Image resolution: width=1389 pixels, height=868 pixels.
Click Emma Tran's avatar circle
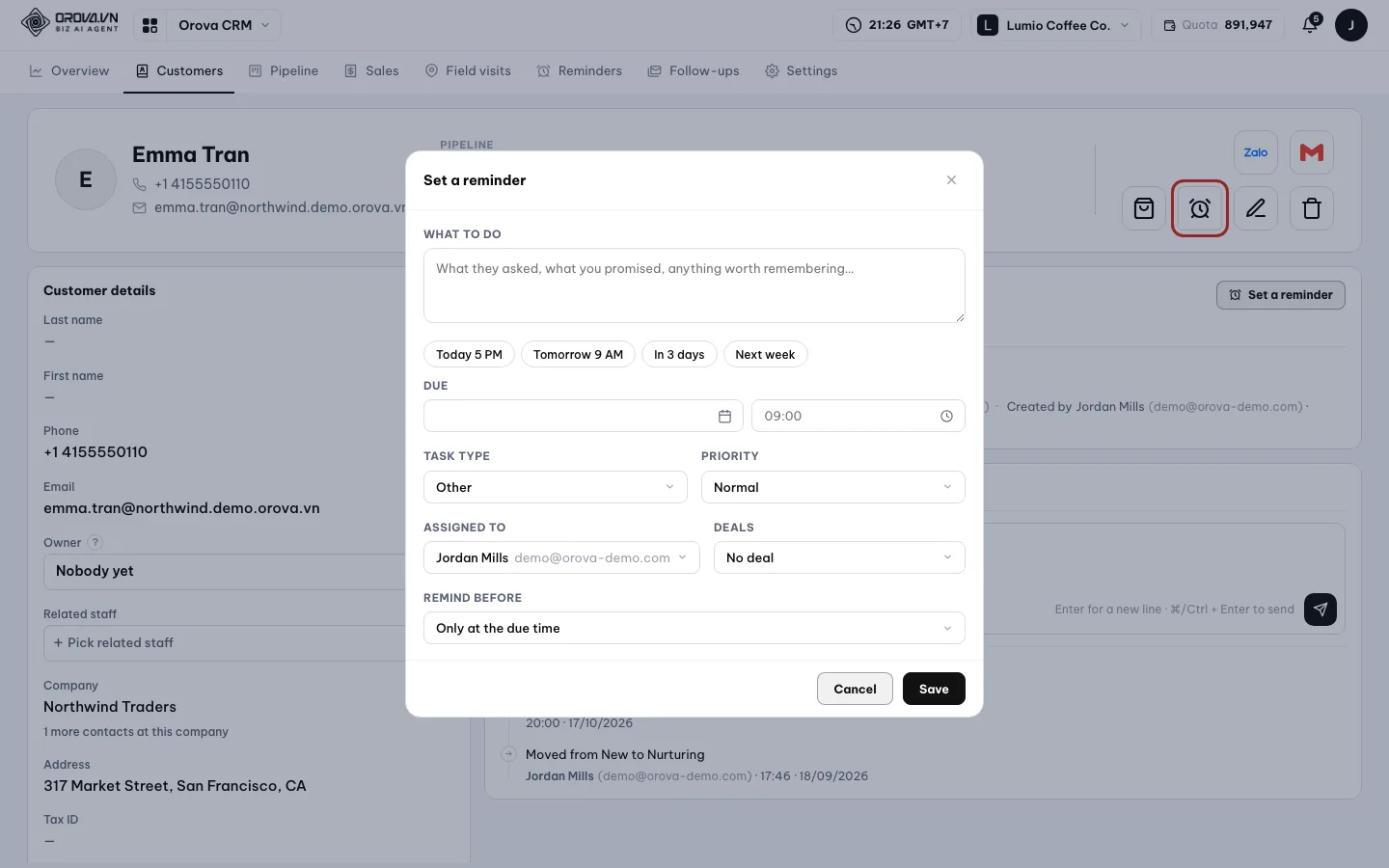(x=86, y=179)
